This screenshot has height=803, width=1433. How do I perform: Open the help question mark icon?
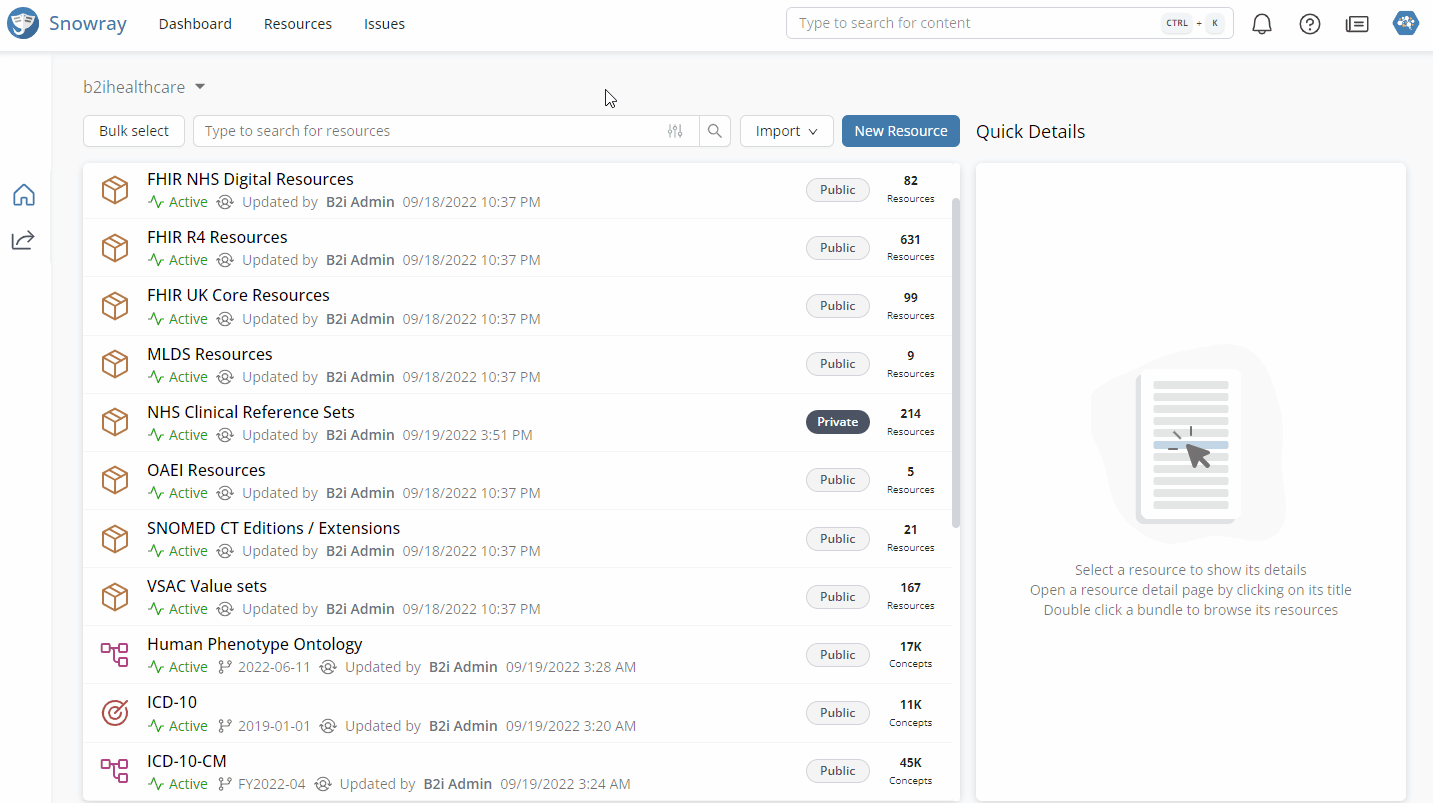1310,24
